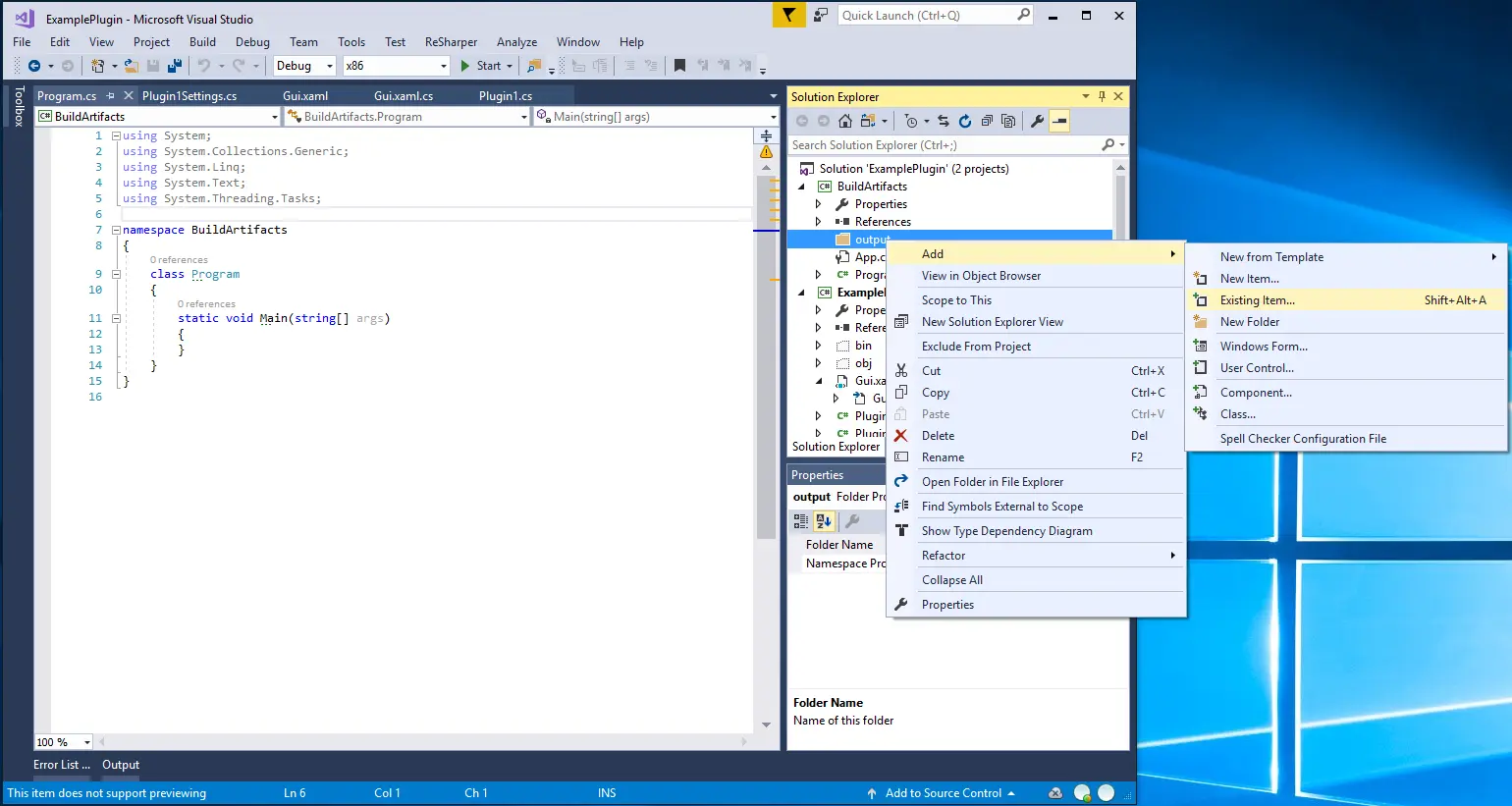
Task: Click the Collapse All icon in Solution Explorer toolbar
Action: coord(987,121)
